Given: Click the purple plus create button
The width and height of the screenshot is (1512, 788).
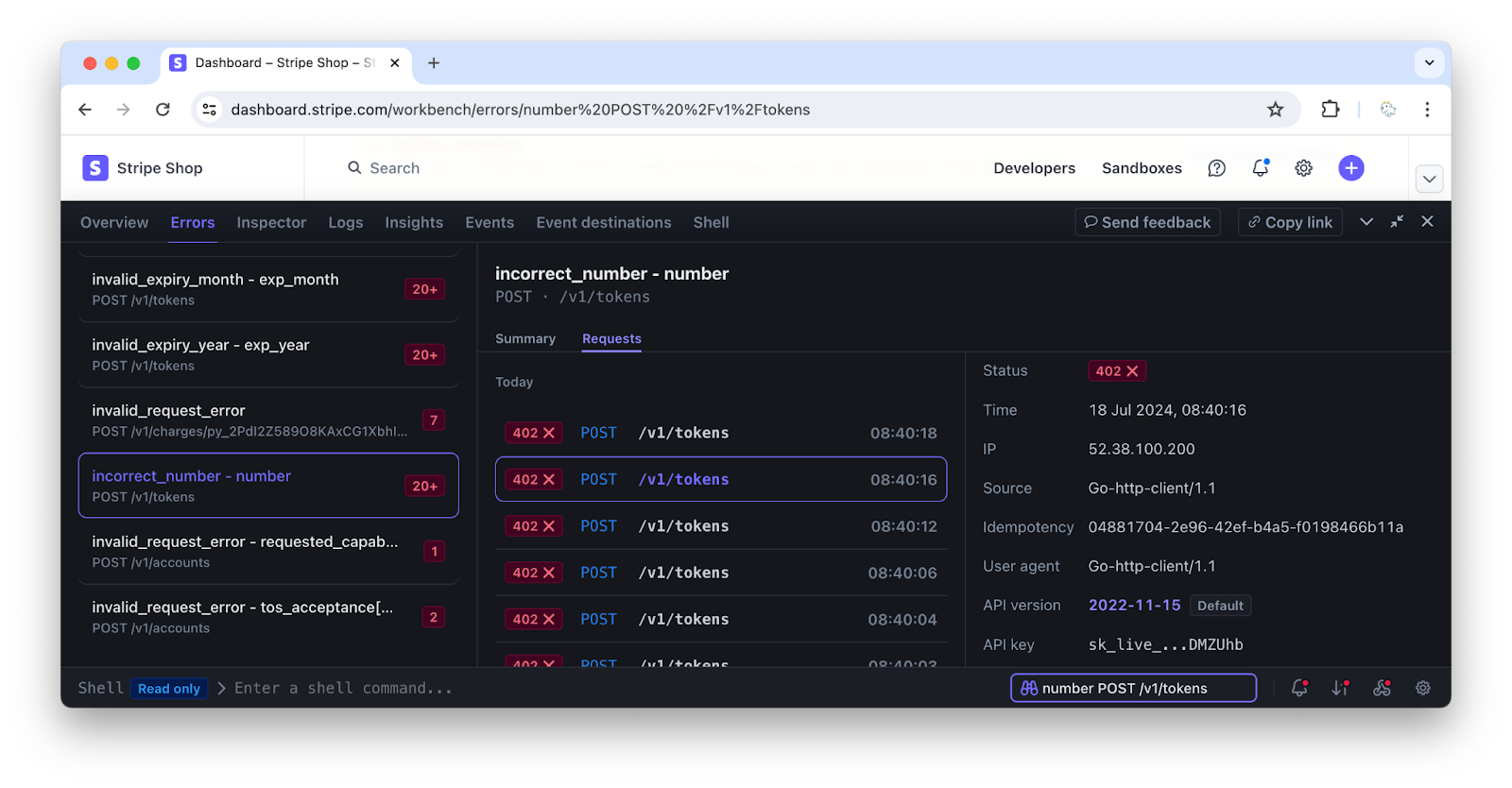Looking at the screenshot, I should click(x=1350, y=168).
